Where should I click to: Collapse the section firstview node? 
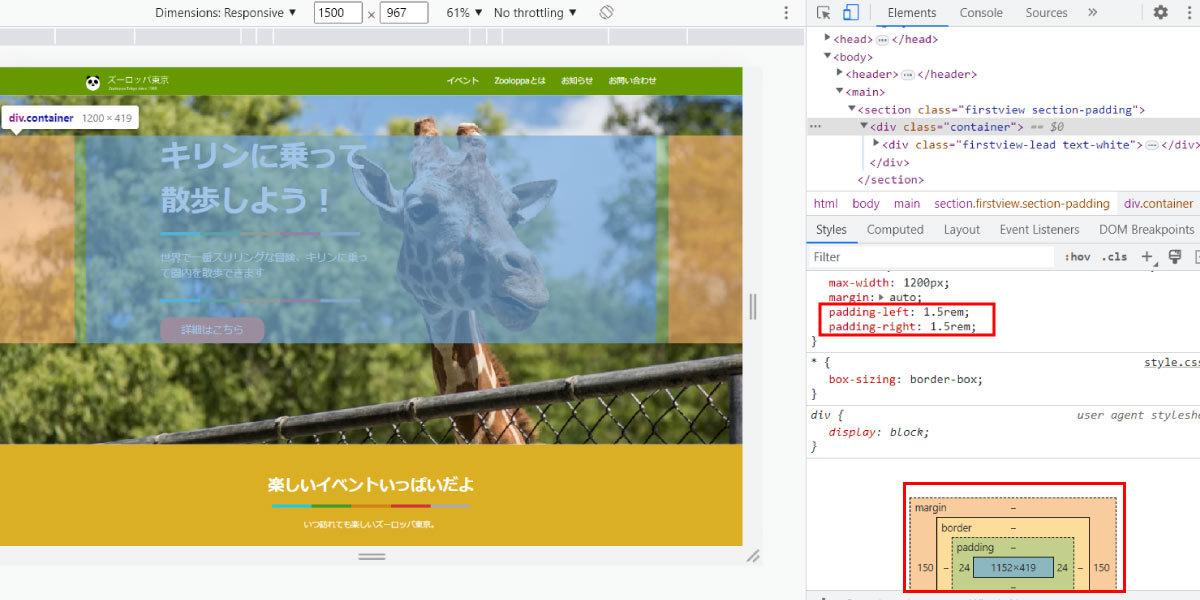click(852, 110)
